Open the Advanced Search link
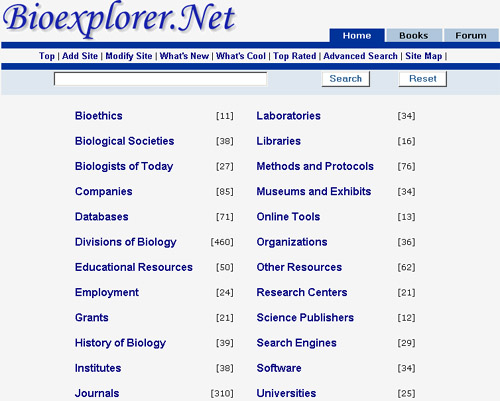 [360, 56]
